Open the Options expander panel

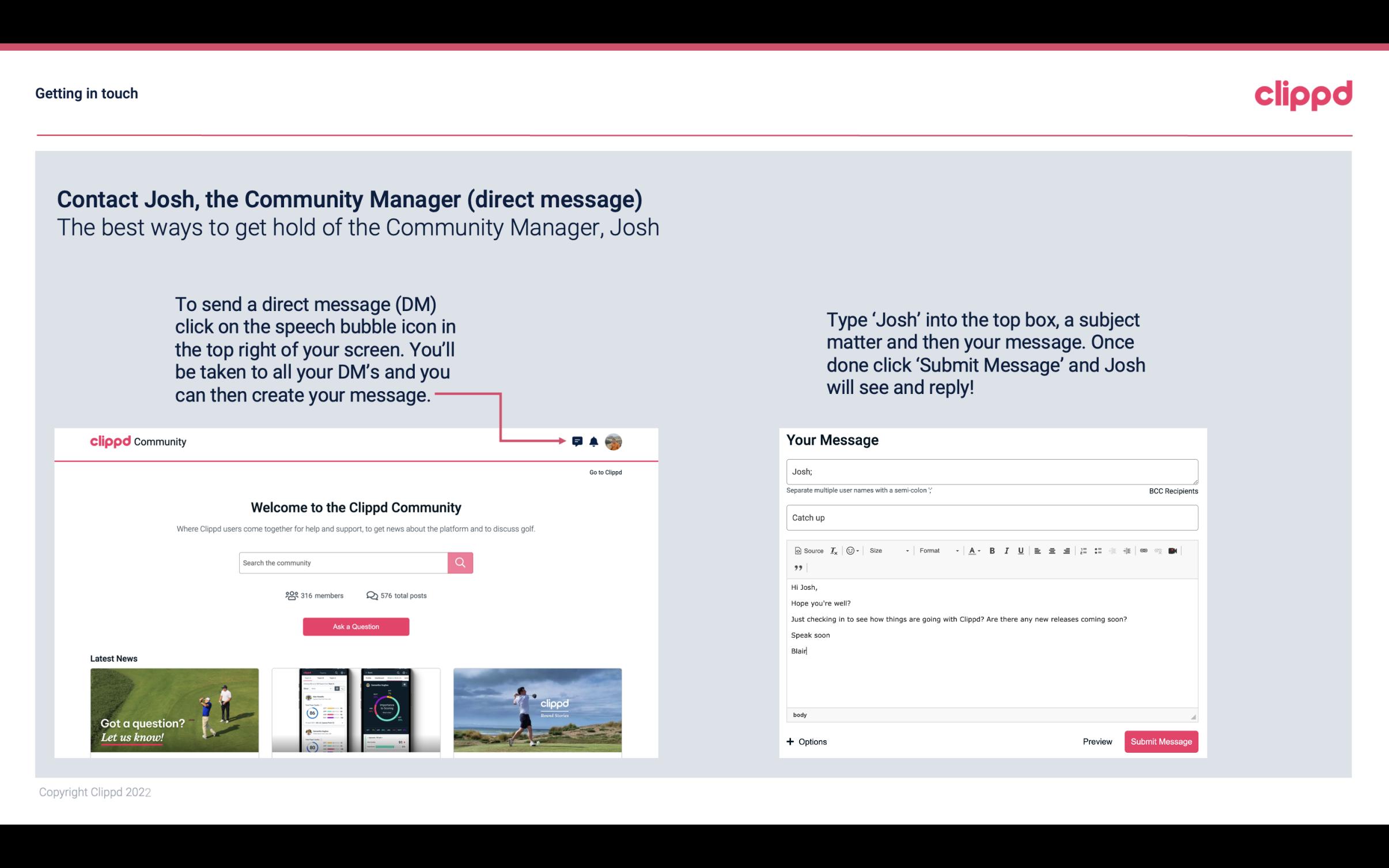[x=806, y=741]
